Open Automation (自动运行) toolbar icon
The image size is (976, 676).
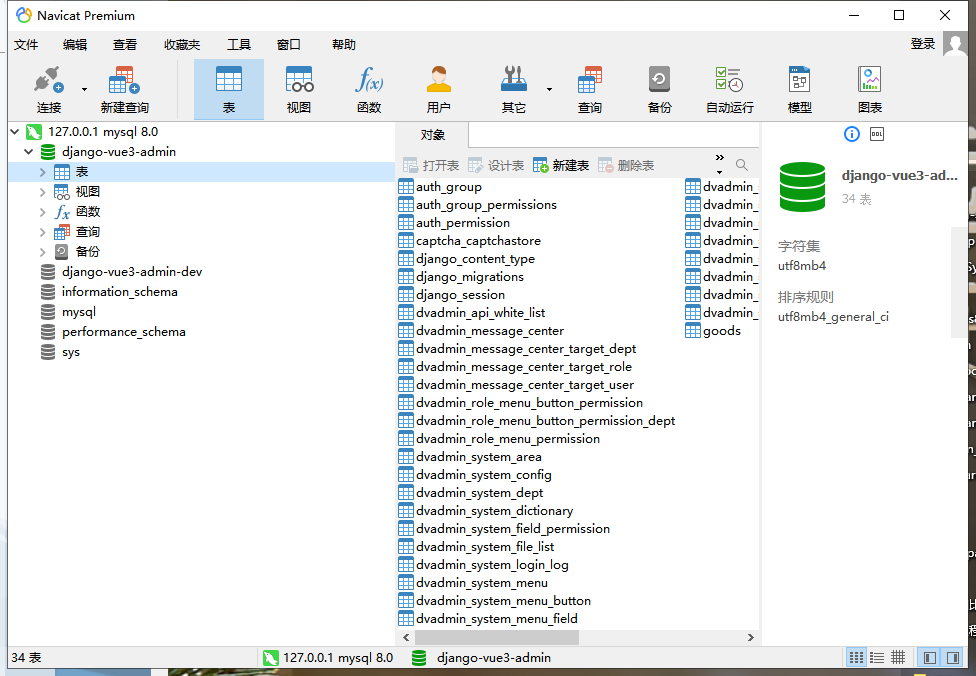(x=730, y=90)
